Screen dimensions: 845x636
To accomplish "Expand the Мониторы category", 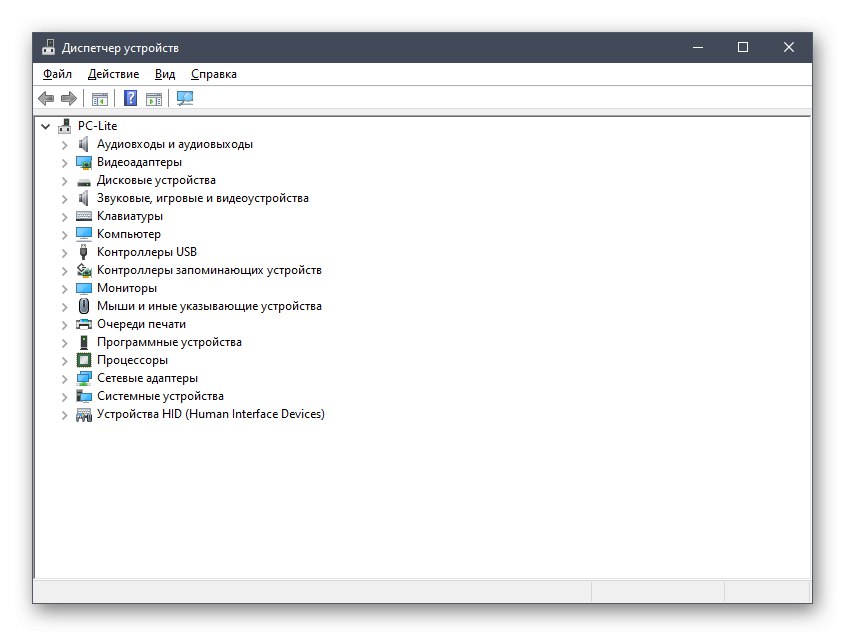I will tap(65, 289).
